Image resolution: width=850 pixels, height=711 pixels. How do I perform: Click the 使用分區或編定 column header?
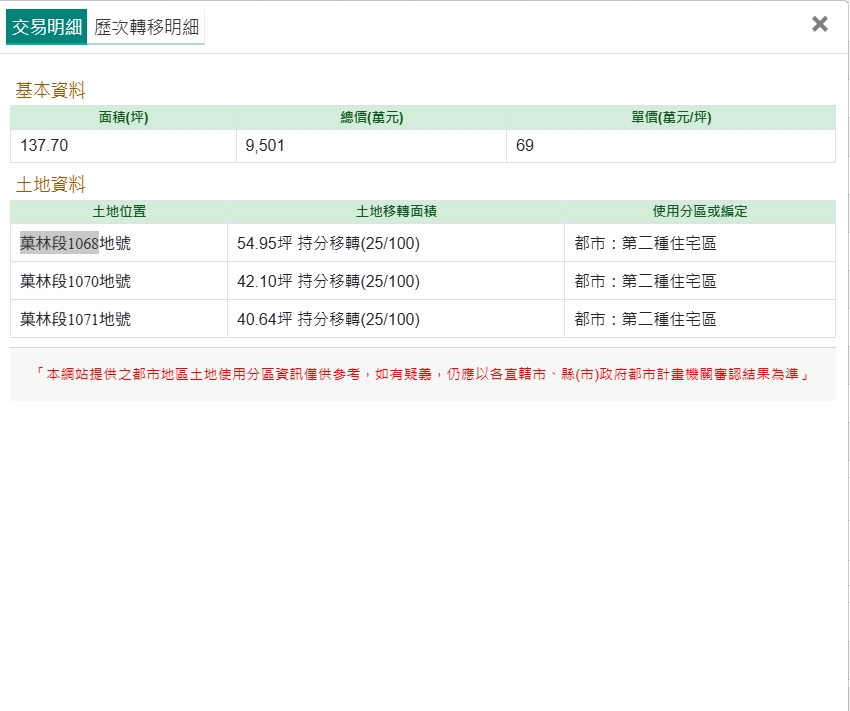[699, 212]
